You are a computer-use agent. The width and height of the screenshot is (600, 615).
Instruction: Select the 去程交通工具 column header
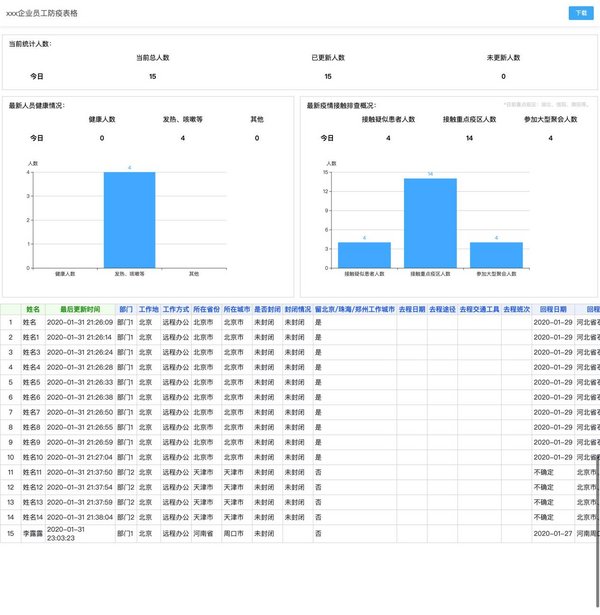[479, 310]
